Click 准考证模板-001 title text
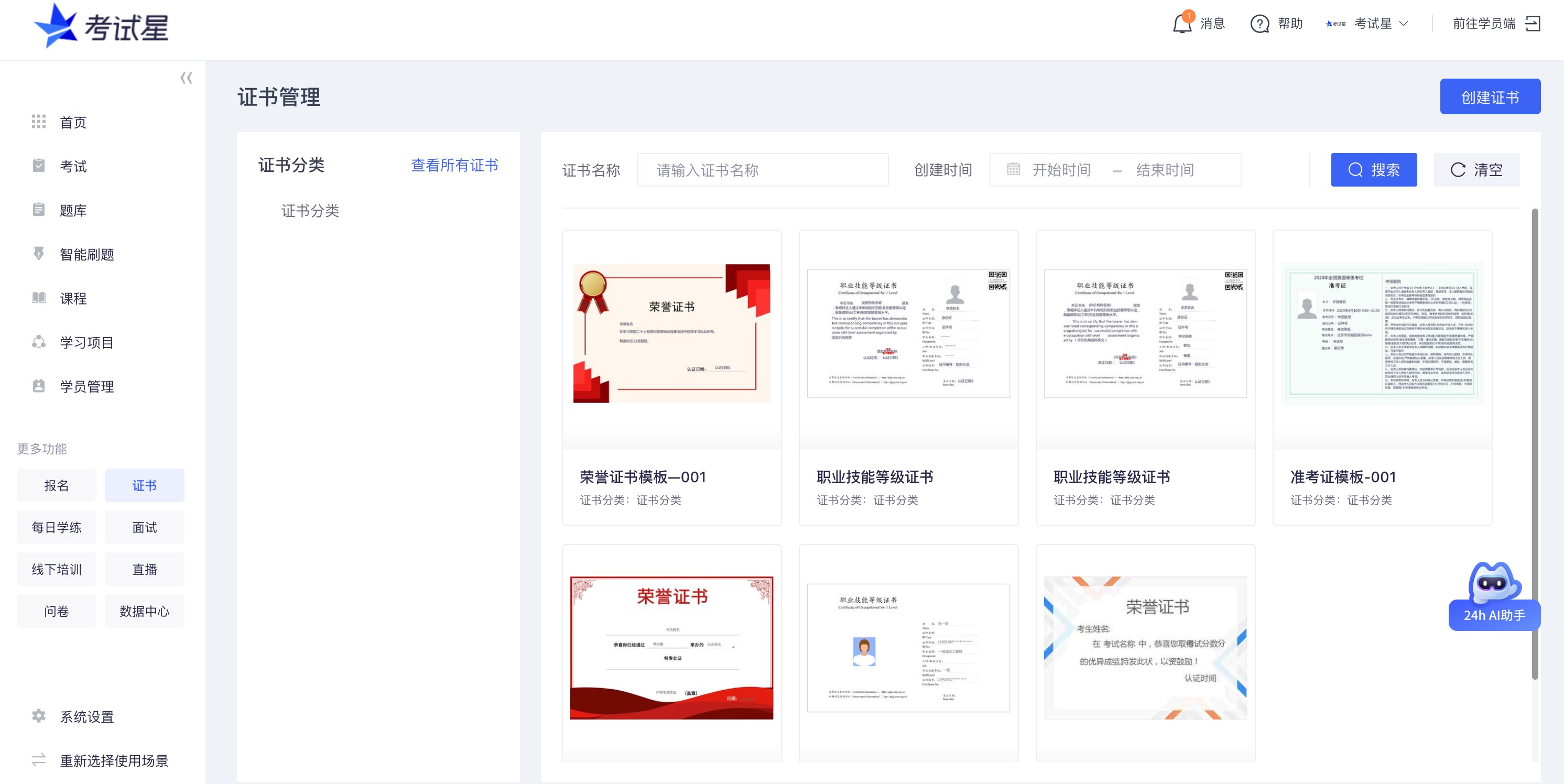Screen dimensions: 1564x784 point(1343,477)
